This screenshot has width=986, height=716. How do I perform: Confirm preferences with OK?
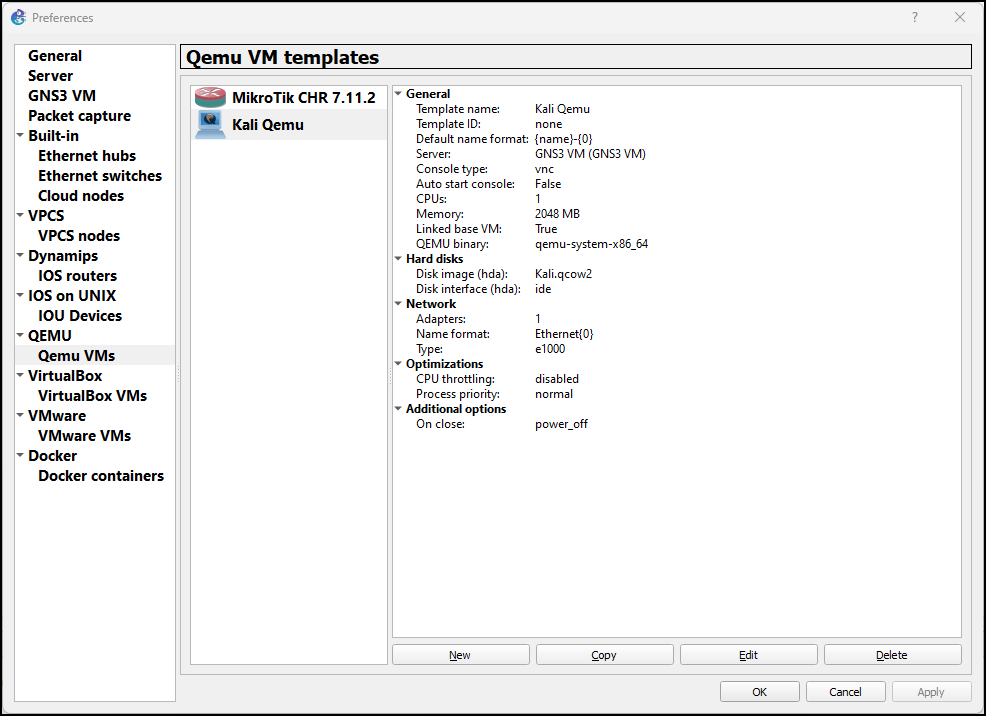click(x=760, y=692)
